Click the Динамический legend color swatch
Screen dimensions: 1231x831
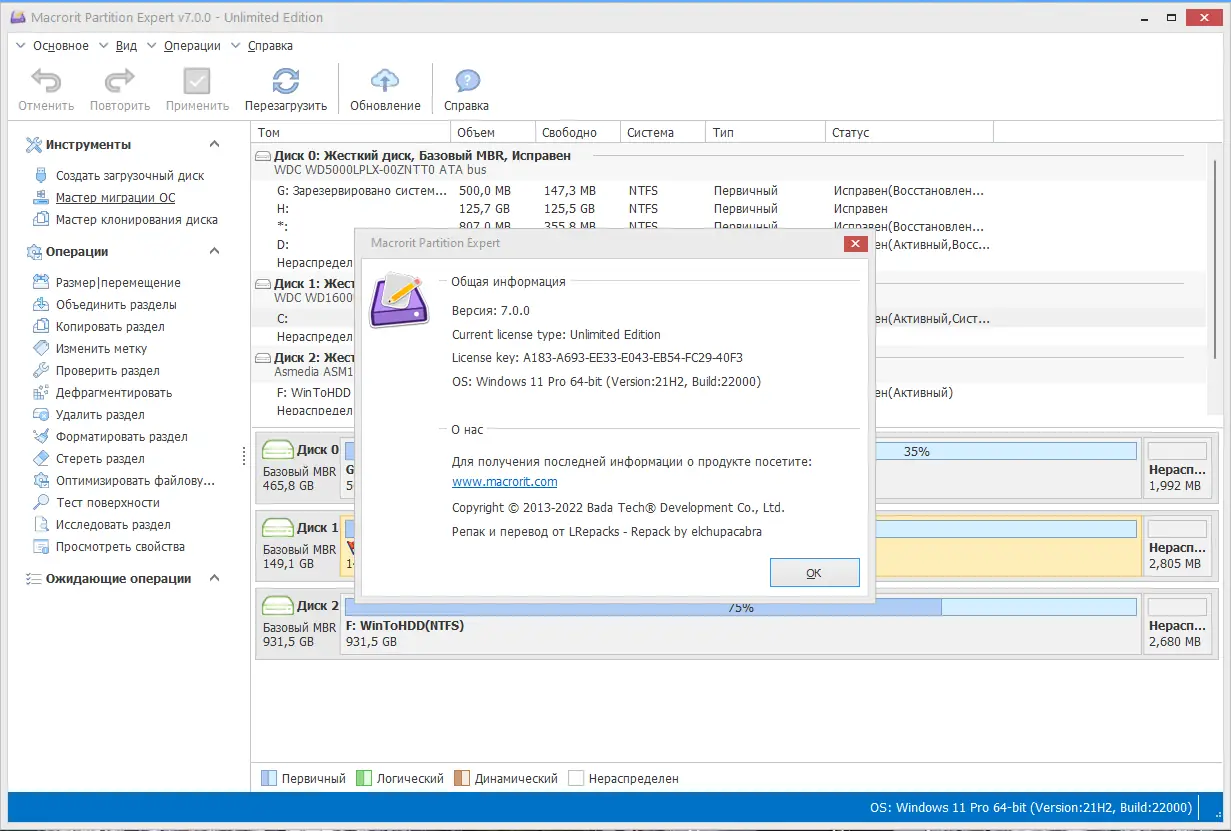coord(461,778)
